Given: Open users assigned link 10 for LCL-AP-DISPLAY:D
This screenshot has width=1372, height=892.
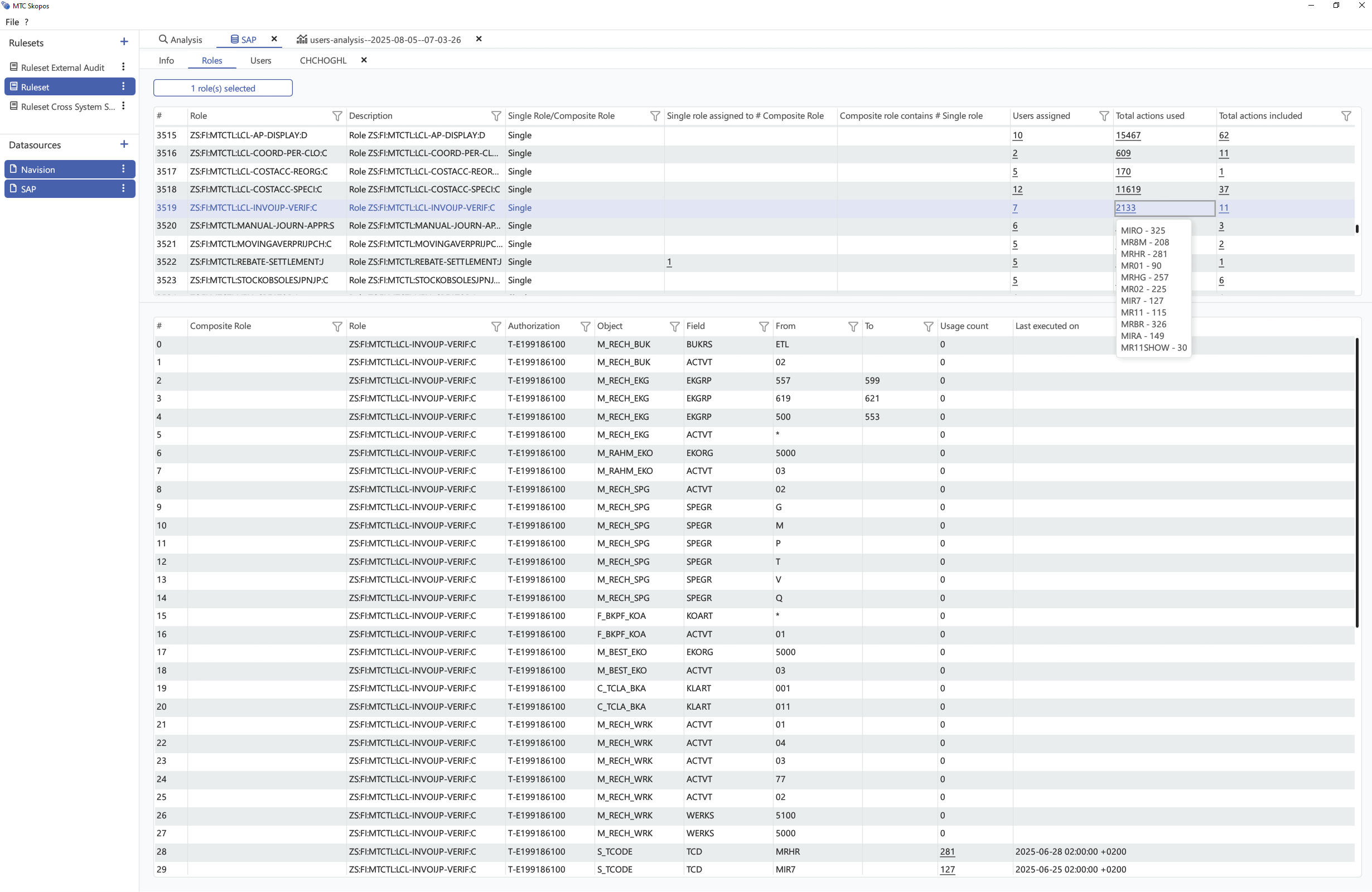Looking at the screenshot, I should click(x=1017, y=135).
